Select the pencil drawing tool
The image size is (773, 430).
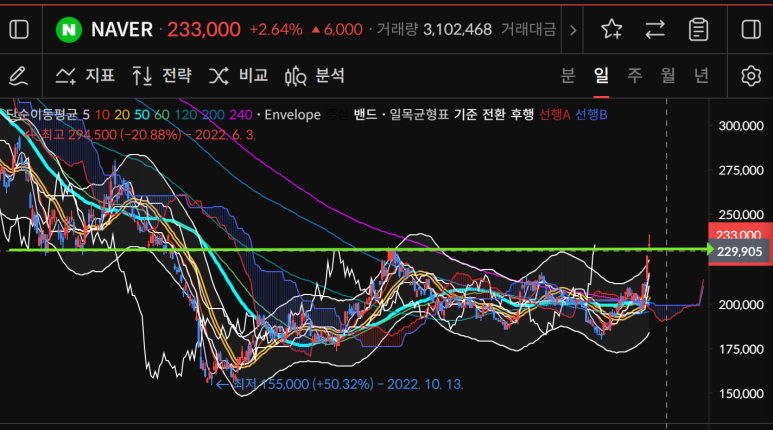click(x=19, y=76)
